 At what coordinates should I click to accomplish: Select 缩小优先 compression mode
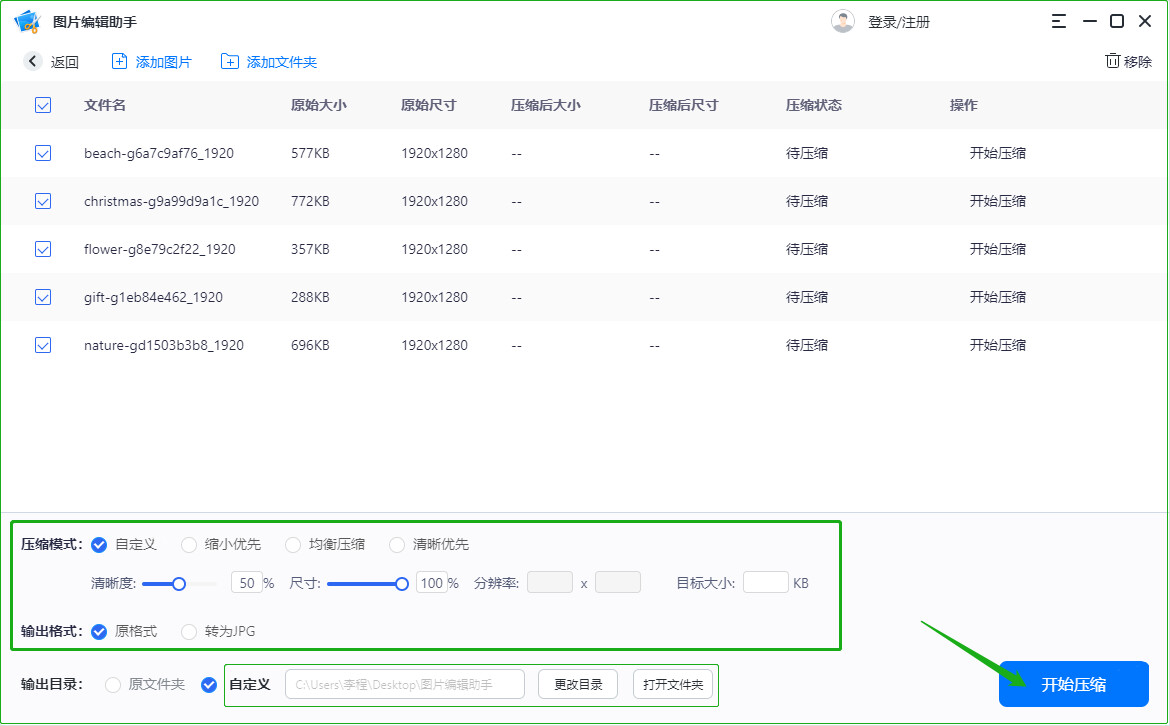pyautogui.click(x=189, y=545)
